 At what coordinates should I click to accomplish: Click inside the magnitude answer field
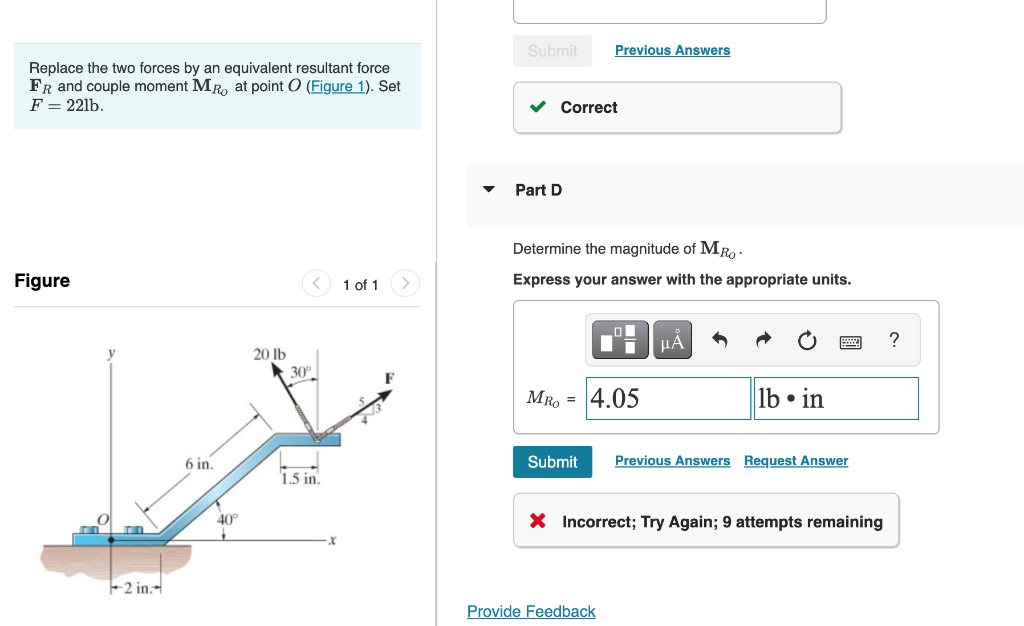(x=667, y=398)
